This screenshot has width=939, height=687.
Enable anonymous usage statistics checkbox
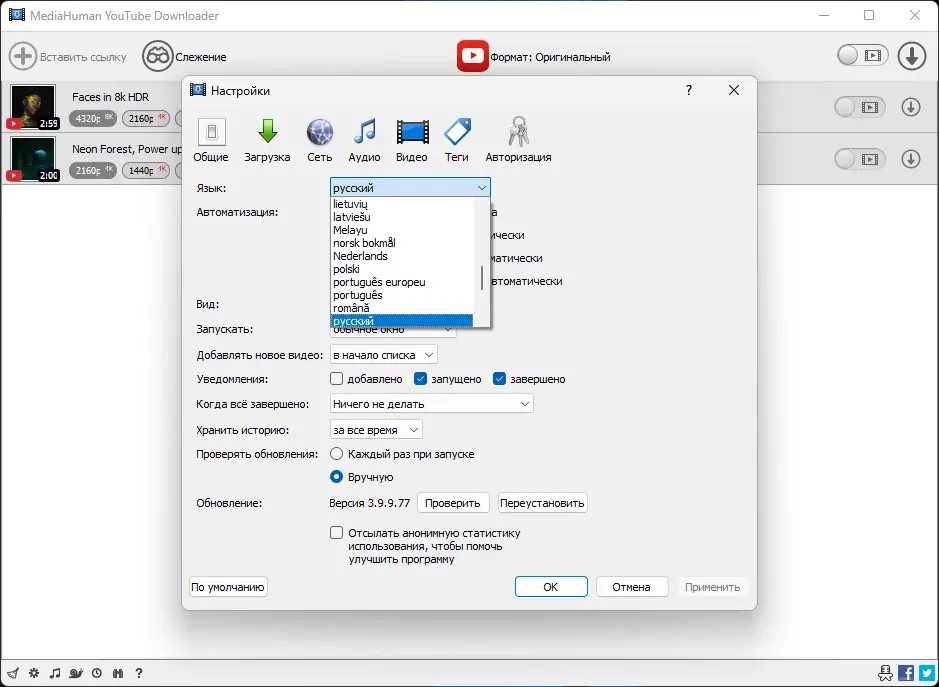337,533
